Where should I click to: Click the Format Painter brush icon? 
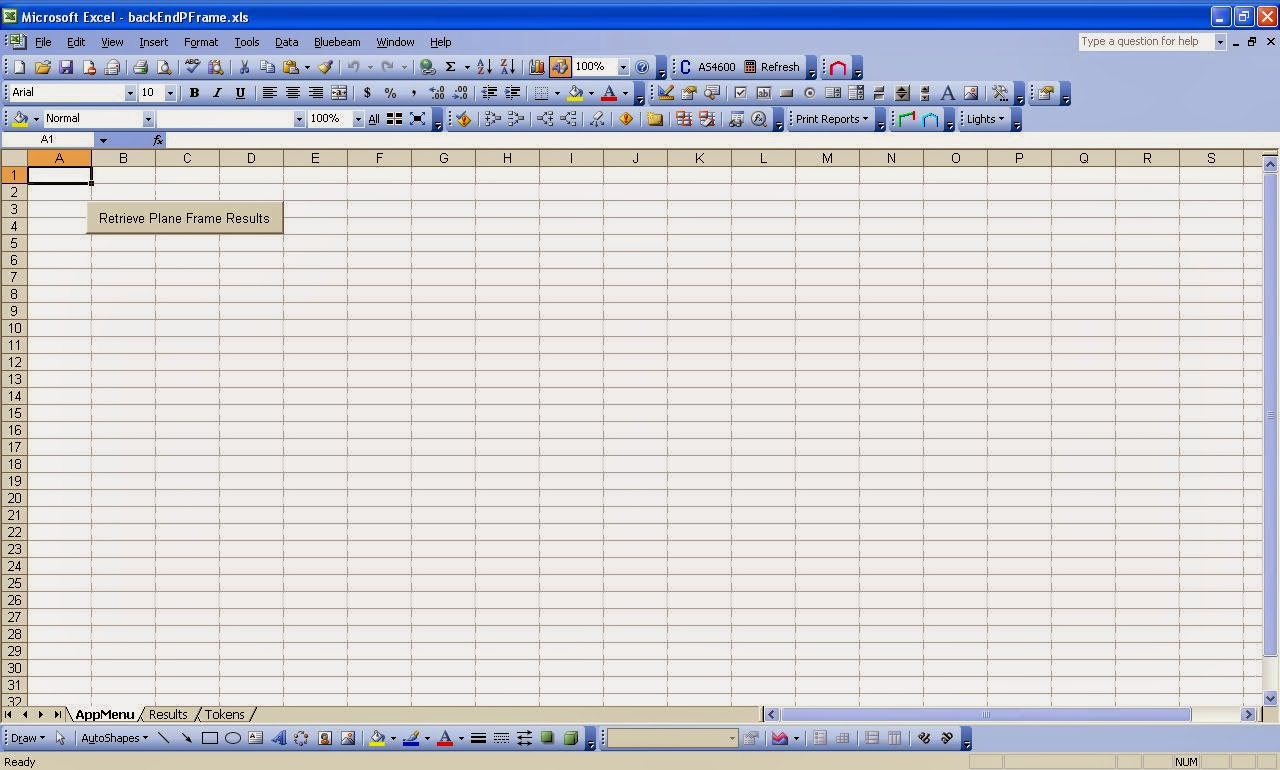click(325, 67)
